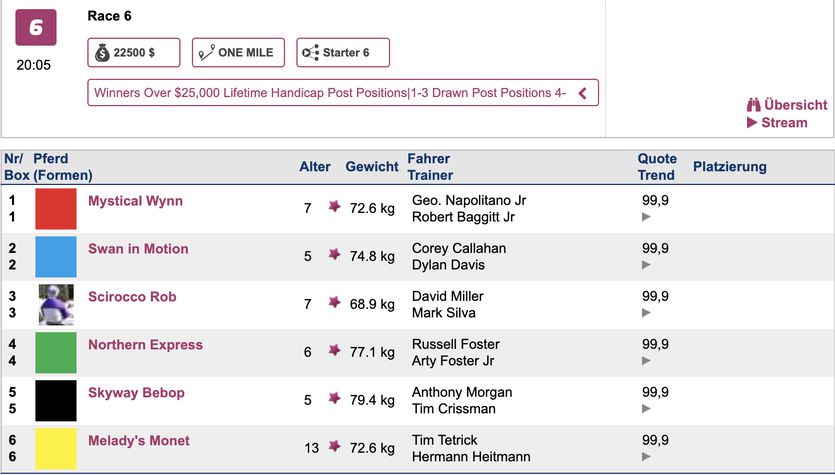
Task: Open the Scirocco Rob horse page
Action: (132, 297)
